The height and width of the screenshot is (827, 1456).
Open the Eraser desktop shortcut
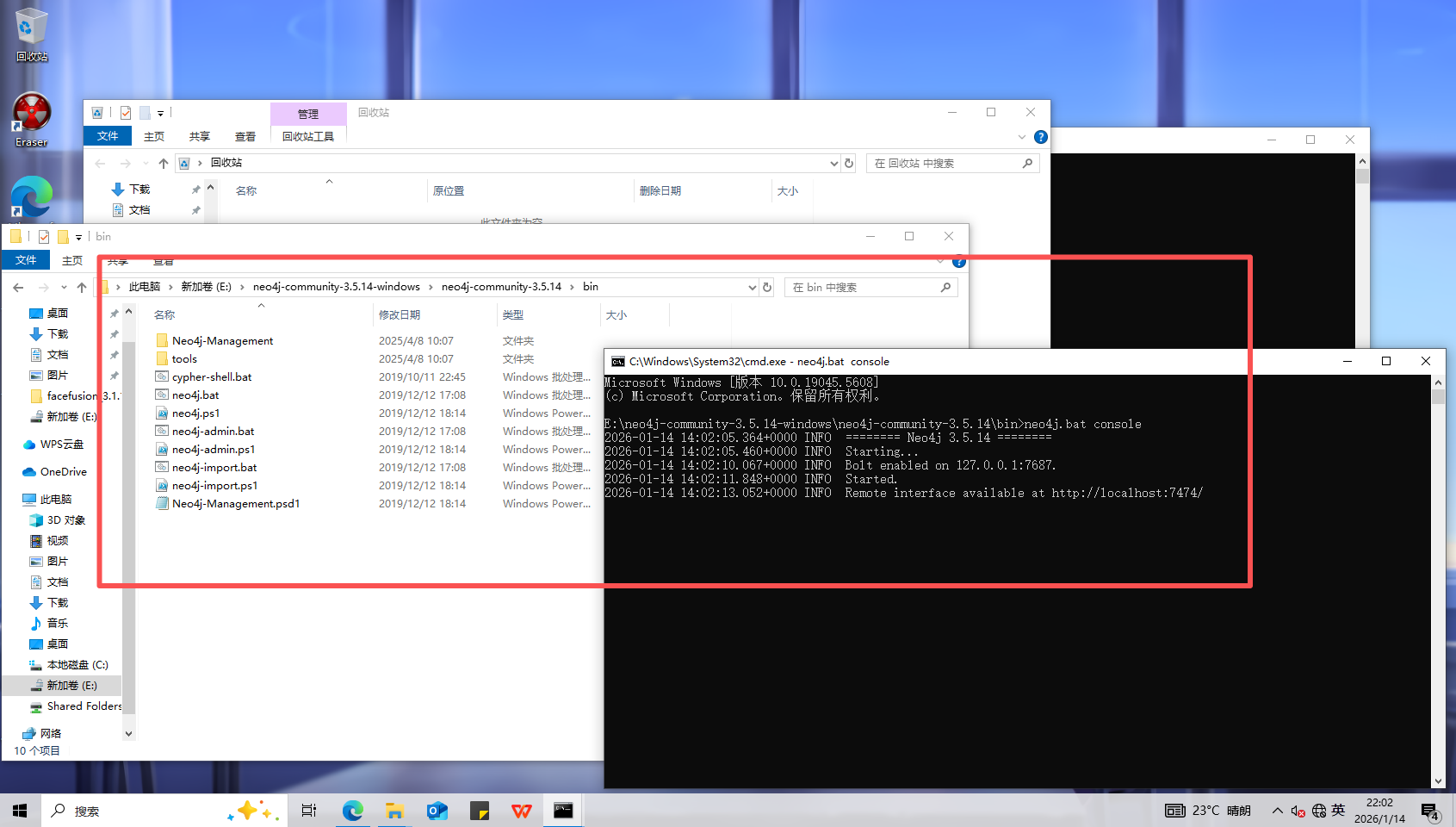click(32, 119)
